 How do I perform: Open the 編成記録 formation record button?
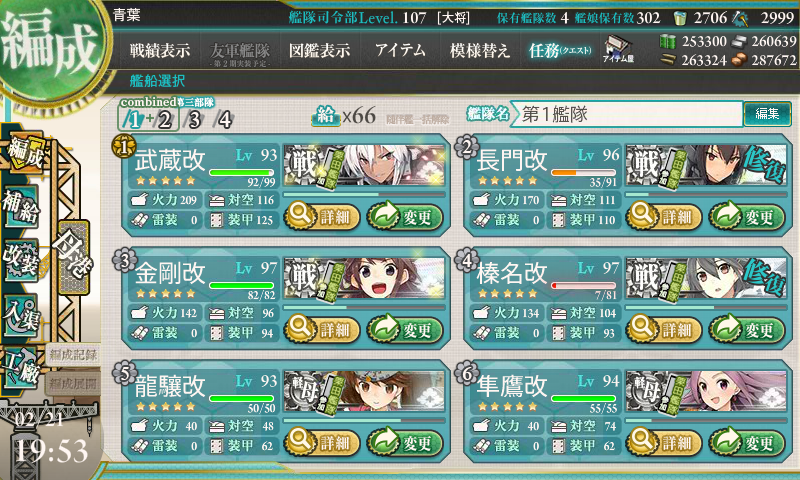coord(73,355)
